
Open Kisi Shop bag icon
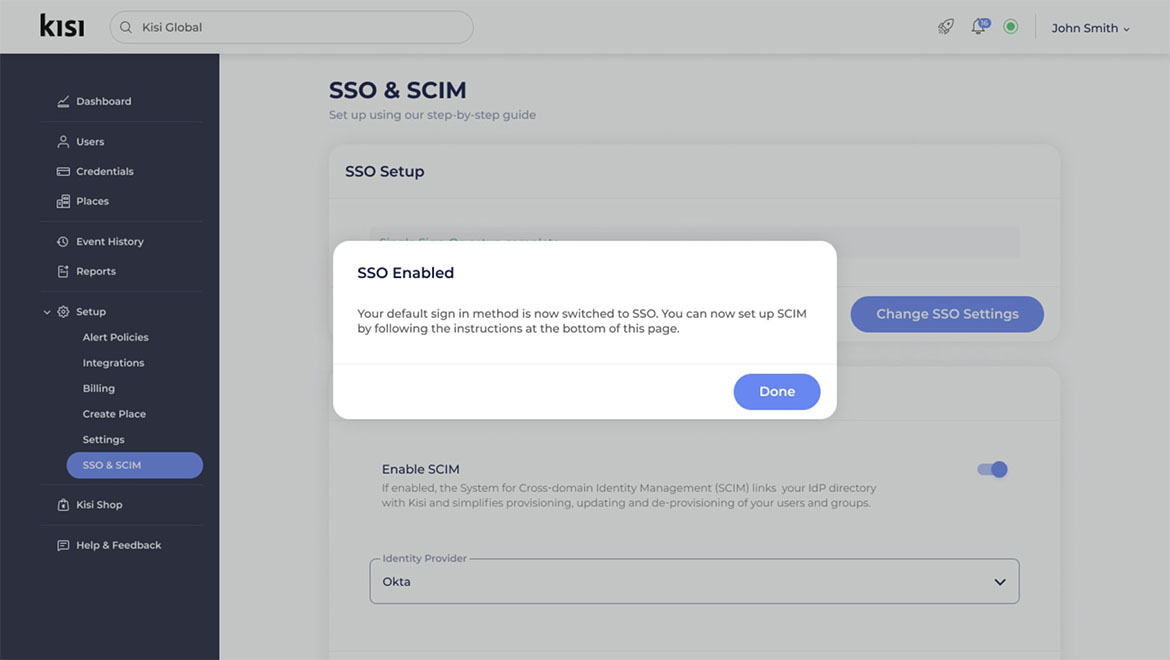click(x=63, y=505)
